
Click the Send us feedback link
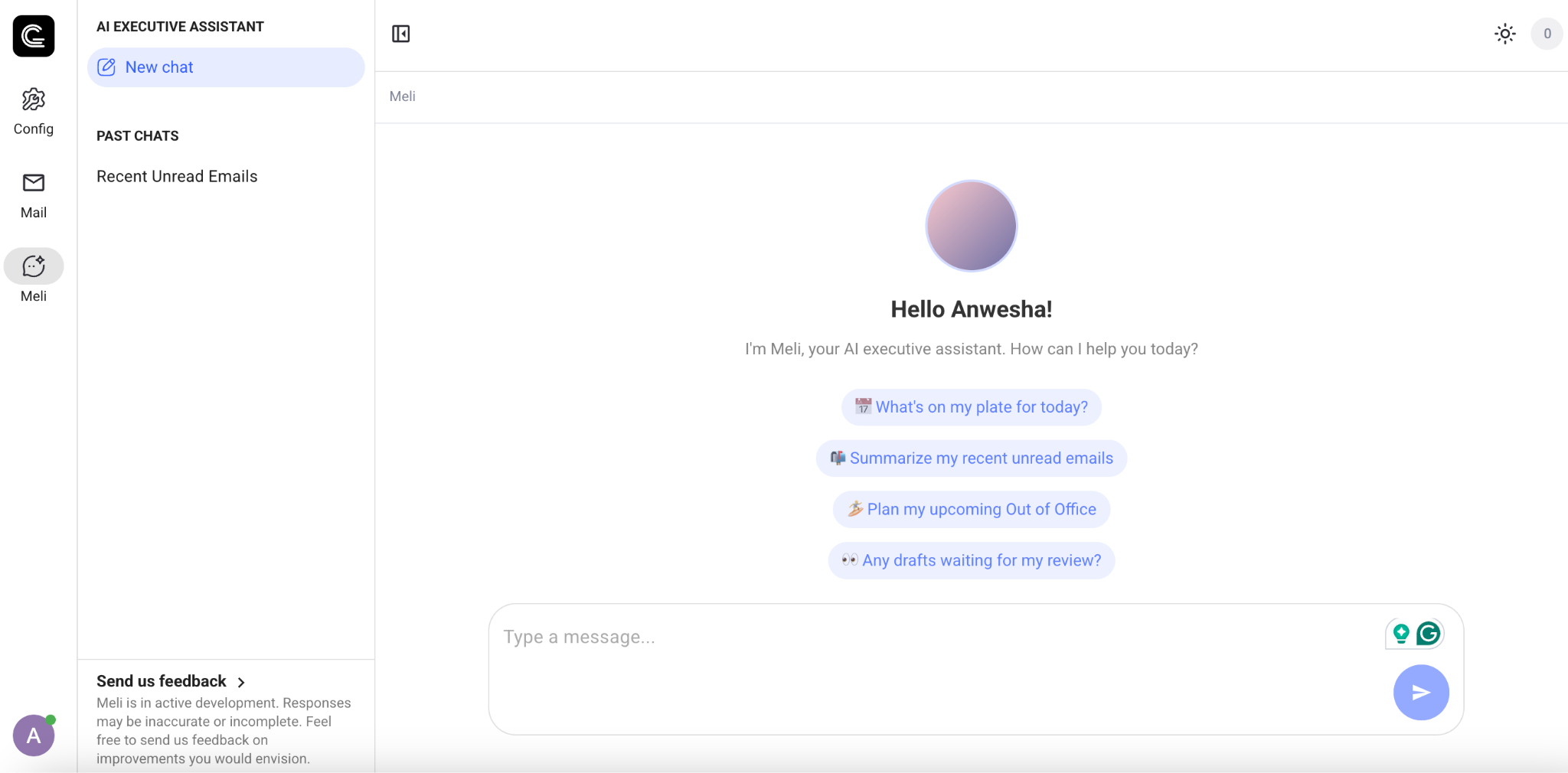(161, 680)
